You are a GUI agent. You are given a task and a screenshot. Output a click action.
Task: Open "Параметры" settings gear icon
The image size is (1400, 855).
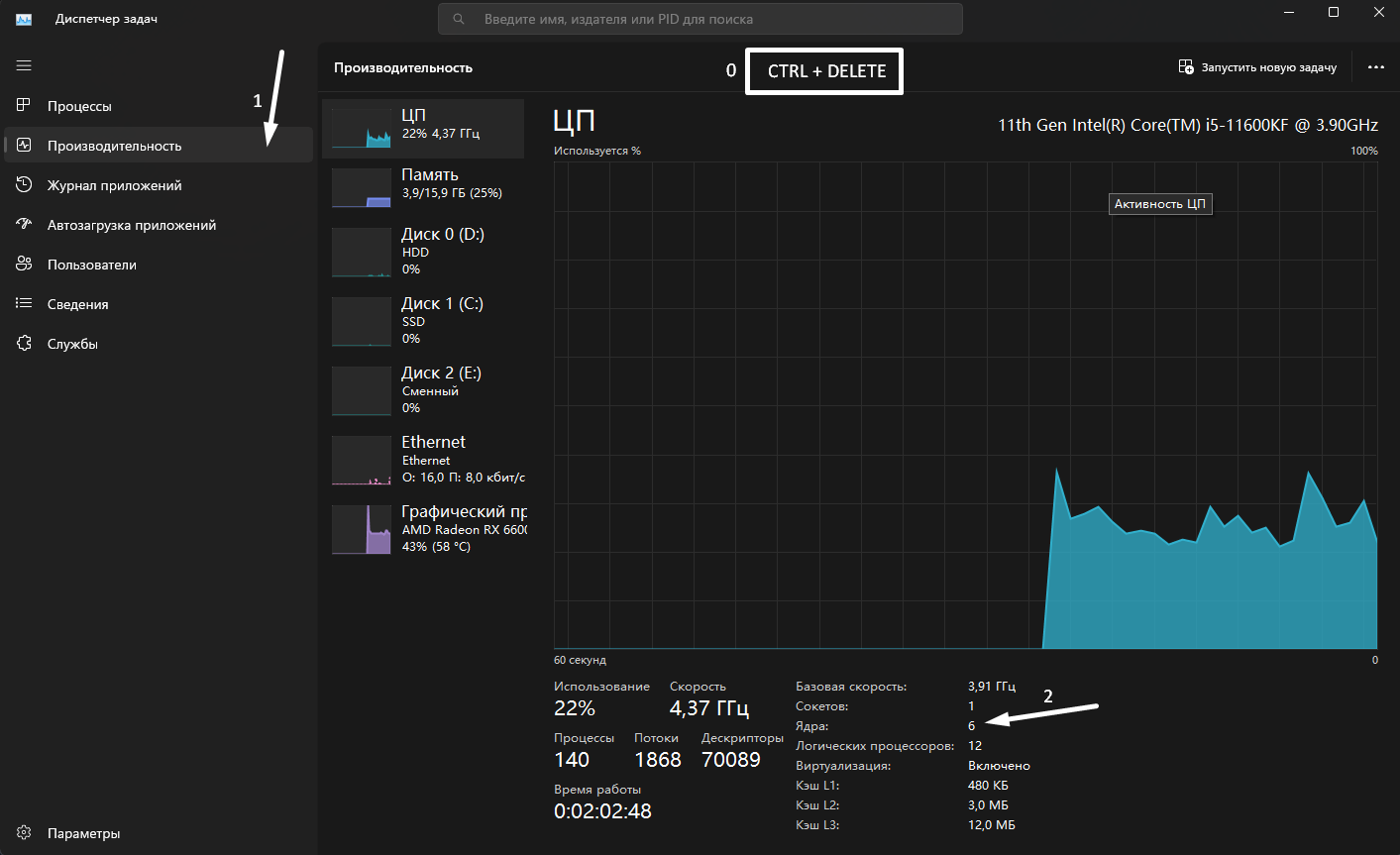point(25,833)
